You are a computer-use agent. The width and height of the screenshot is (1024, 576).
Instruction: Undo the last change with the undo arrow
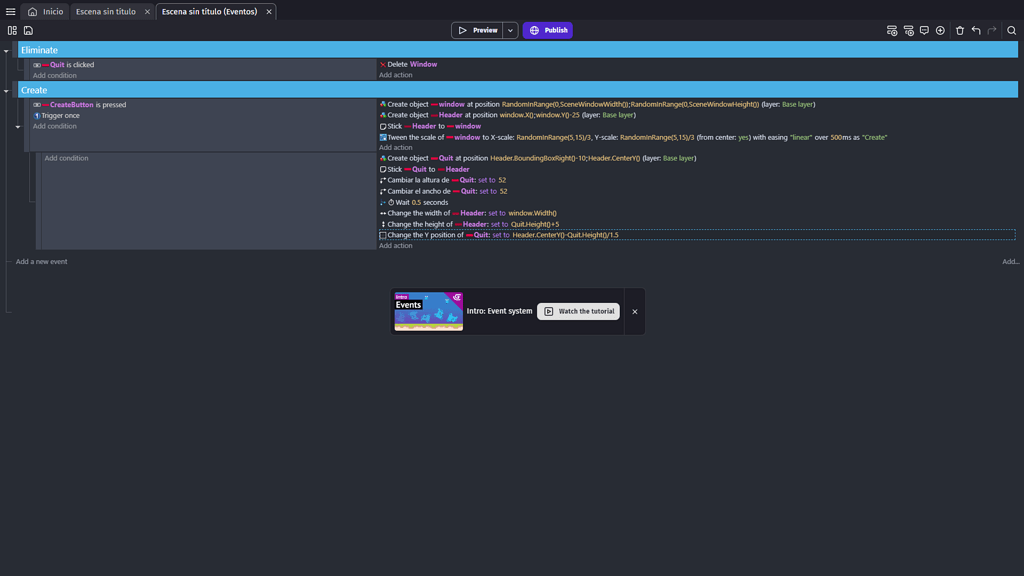click(x=976, y=30)
